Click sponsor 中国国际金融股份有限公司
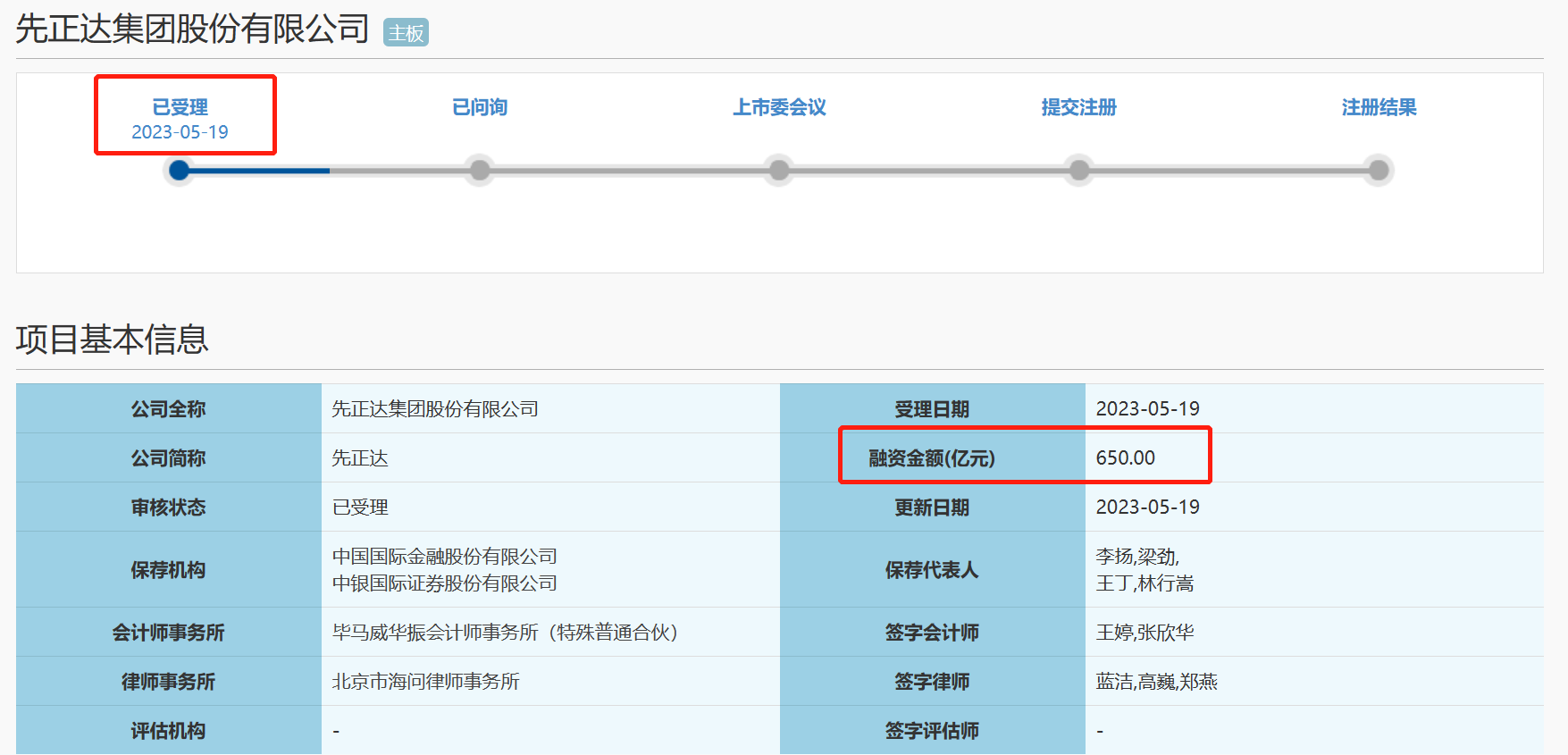 pos(444,557)
